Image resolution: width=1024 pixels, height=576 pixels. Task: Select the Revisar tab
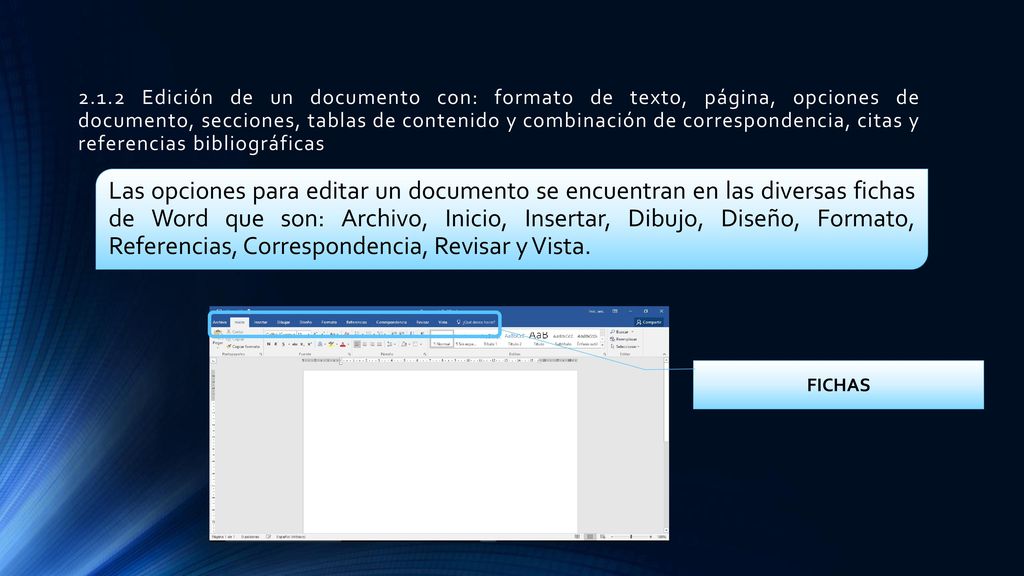click(423, 322)
